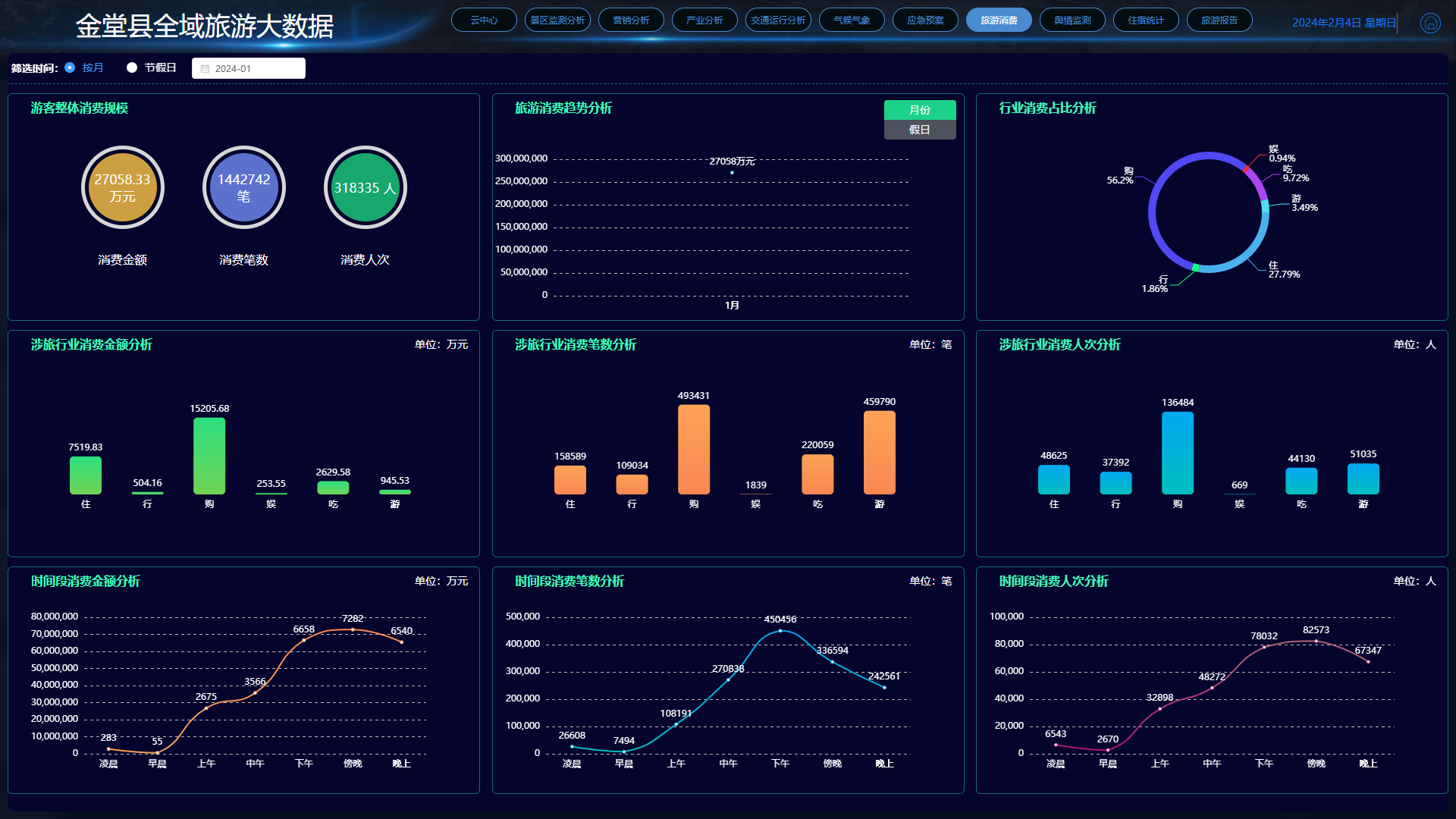Switch trend chart to 月份 view
This screenshot has height=819, width=1456.
coord(919,110)
